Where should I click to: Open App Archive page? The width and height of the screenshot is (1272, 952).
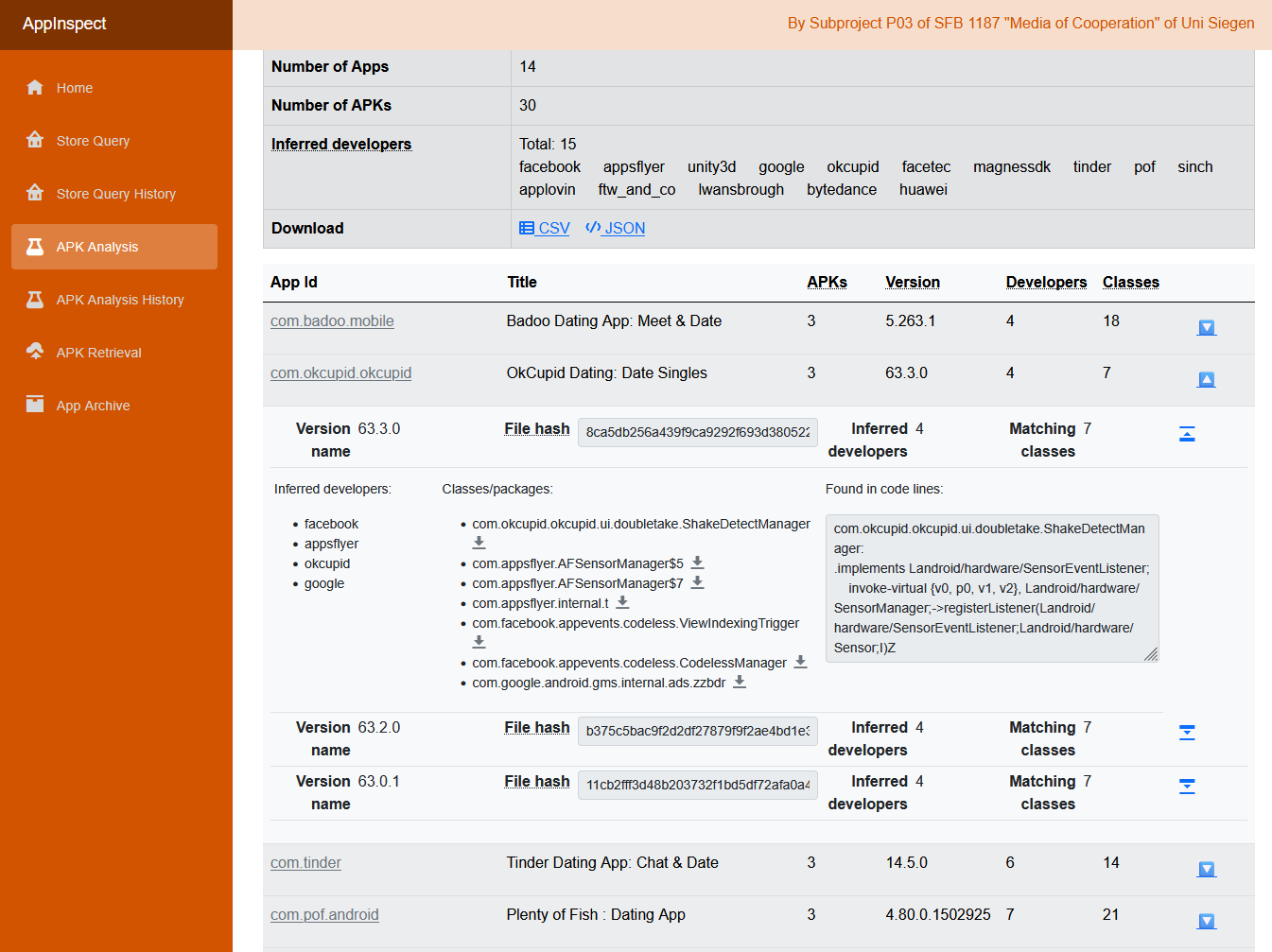[x=114, y=406]
